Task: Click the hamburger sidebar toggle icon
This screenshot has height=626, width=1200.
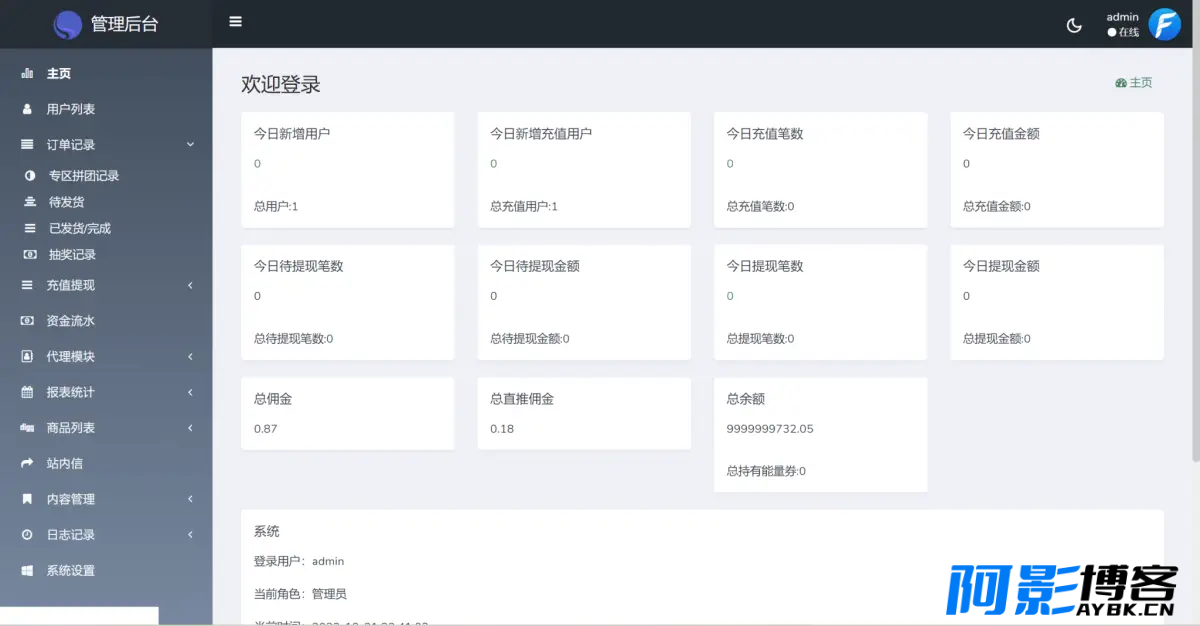Action: coord(235,21)
